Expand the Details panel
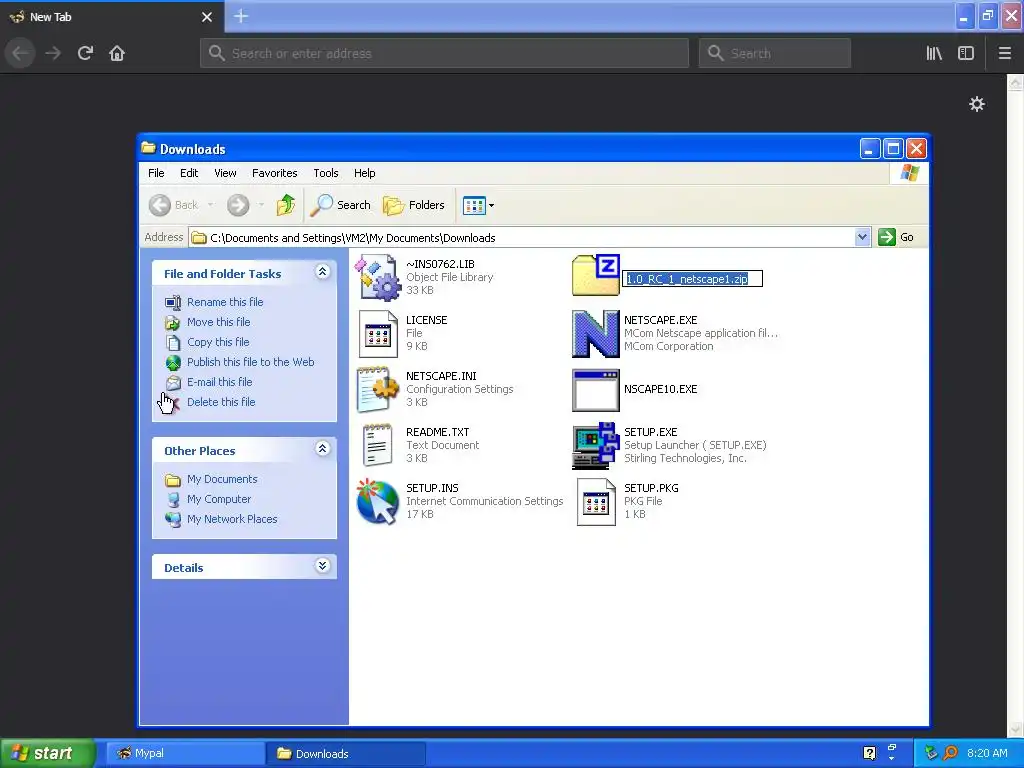 click(x=323, y=566)
